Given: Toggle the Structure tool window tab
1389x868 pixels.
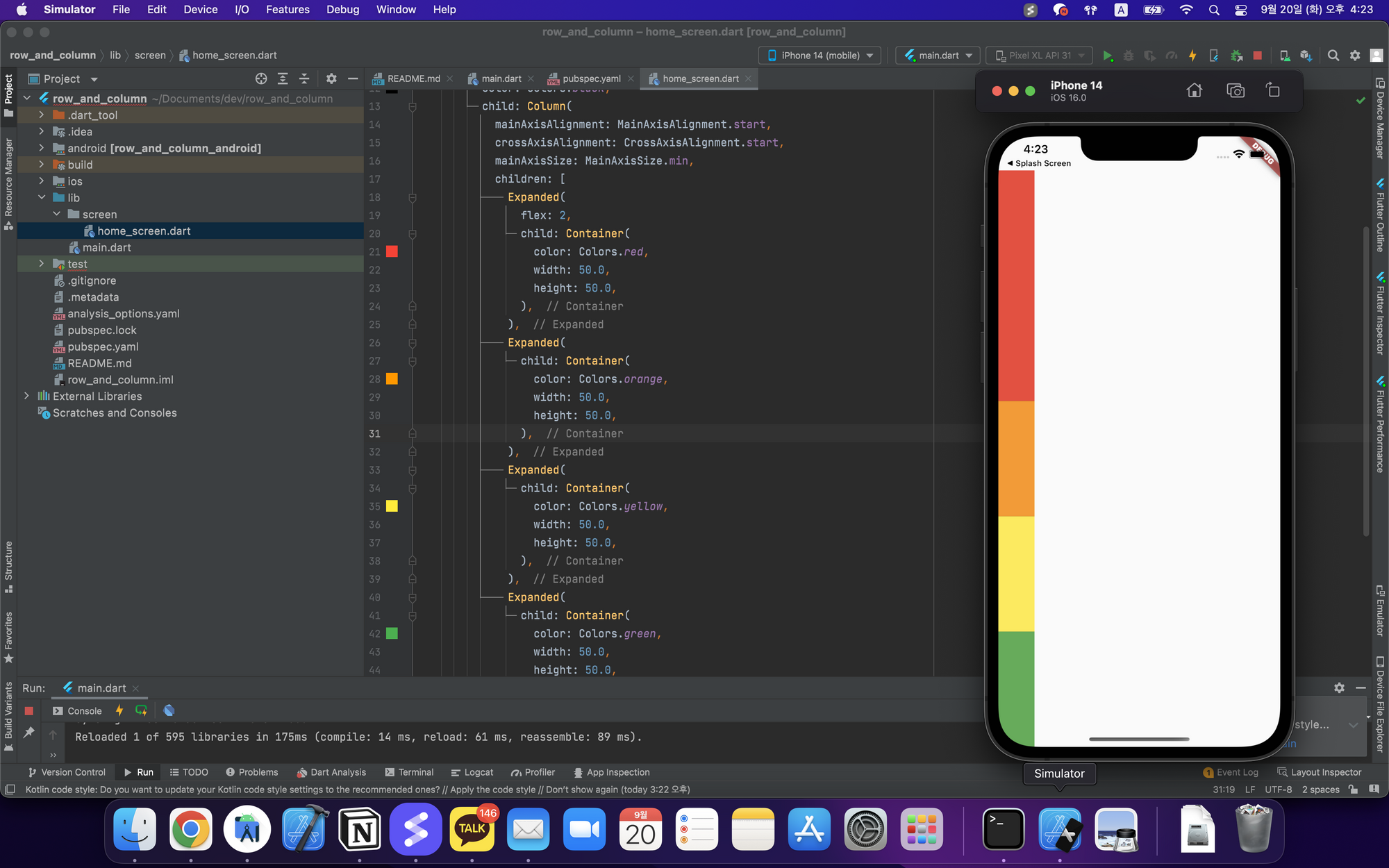Looking at the screenshot, I should (x=8, y=566).
